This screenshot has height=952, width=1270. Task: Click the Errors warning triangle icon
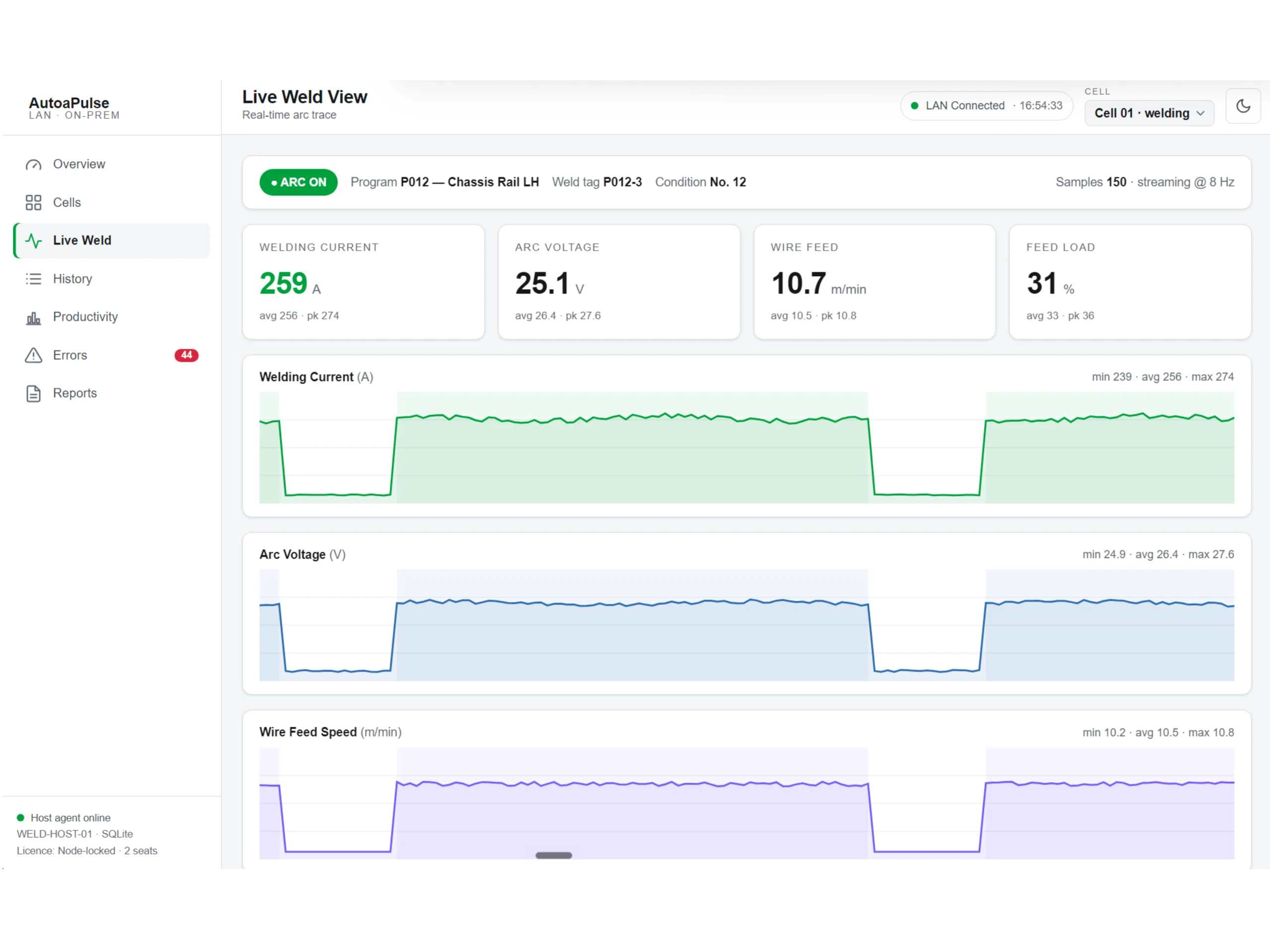(x=33, y=355)
